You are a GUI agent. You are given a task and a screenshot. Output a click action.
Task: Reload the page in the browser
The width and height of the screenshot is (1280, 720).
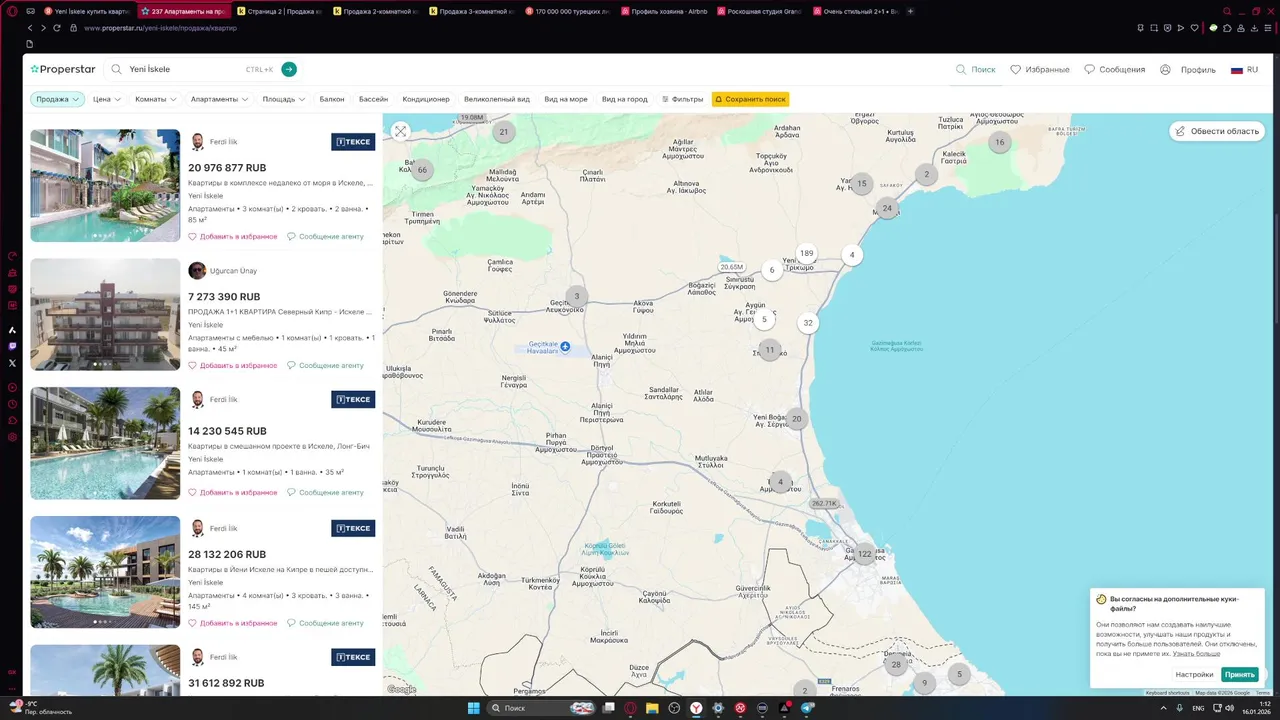57,28
